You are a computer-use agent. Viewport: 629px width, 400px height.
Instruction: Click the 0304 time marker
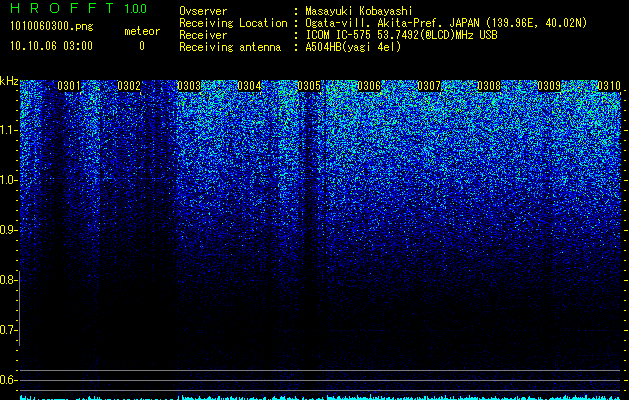[x=249, y=86]
